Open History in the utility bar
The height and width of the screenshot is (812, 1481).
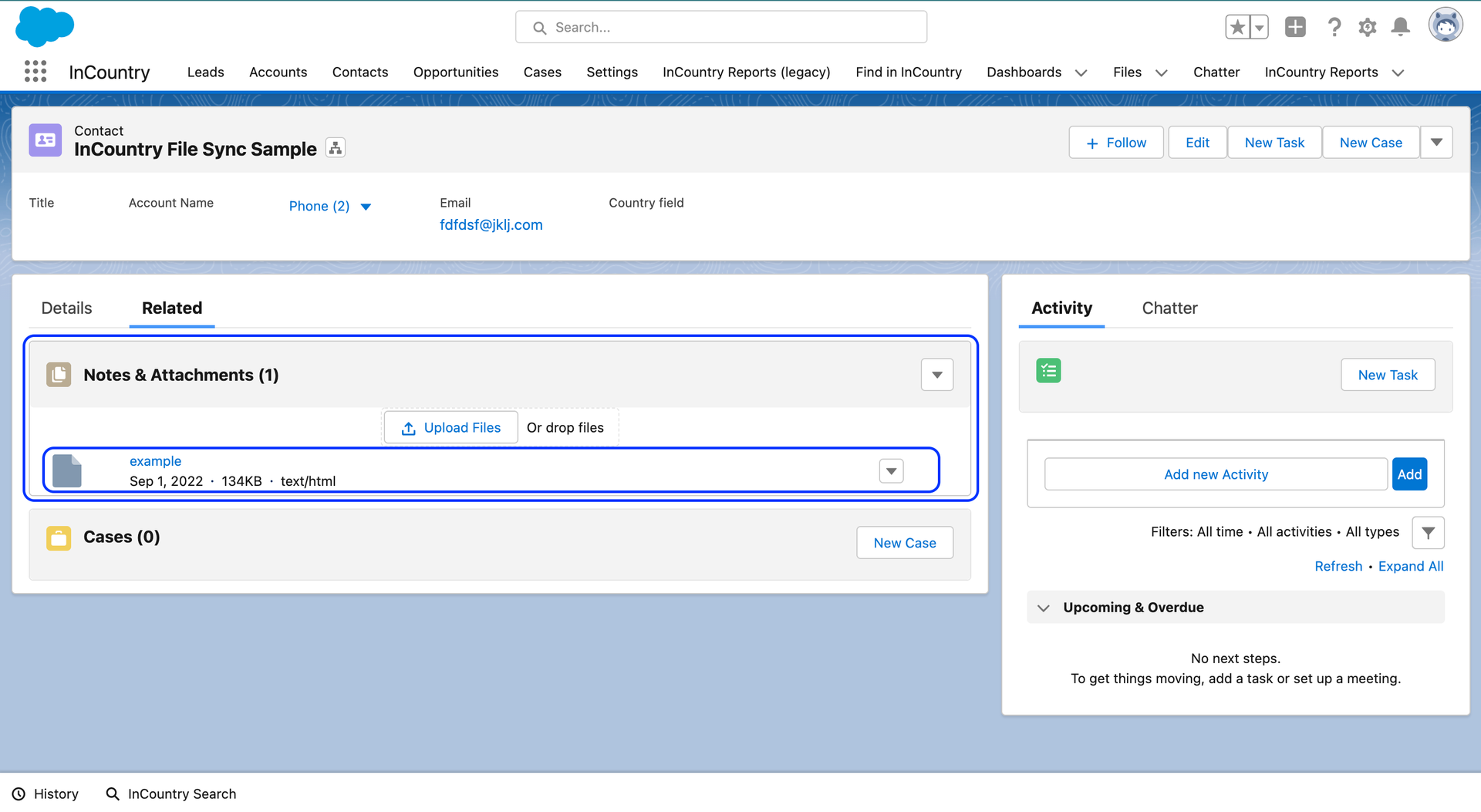(46, 793)
